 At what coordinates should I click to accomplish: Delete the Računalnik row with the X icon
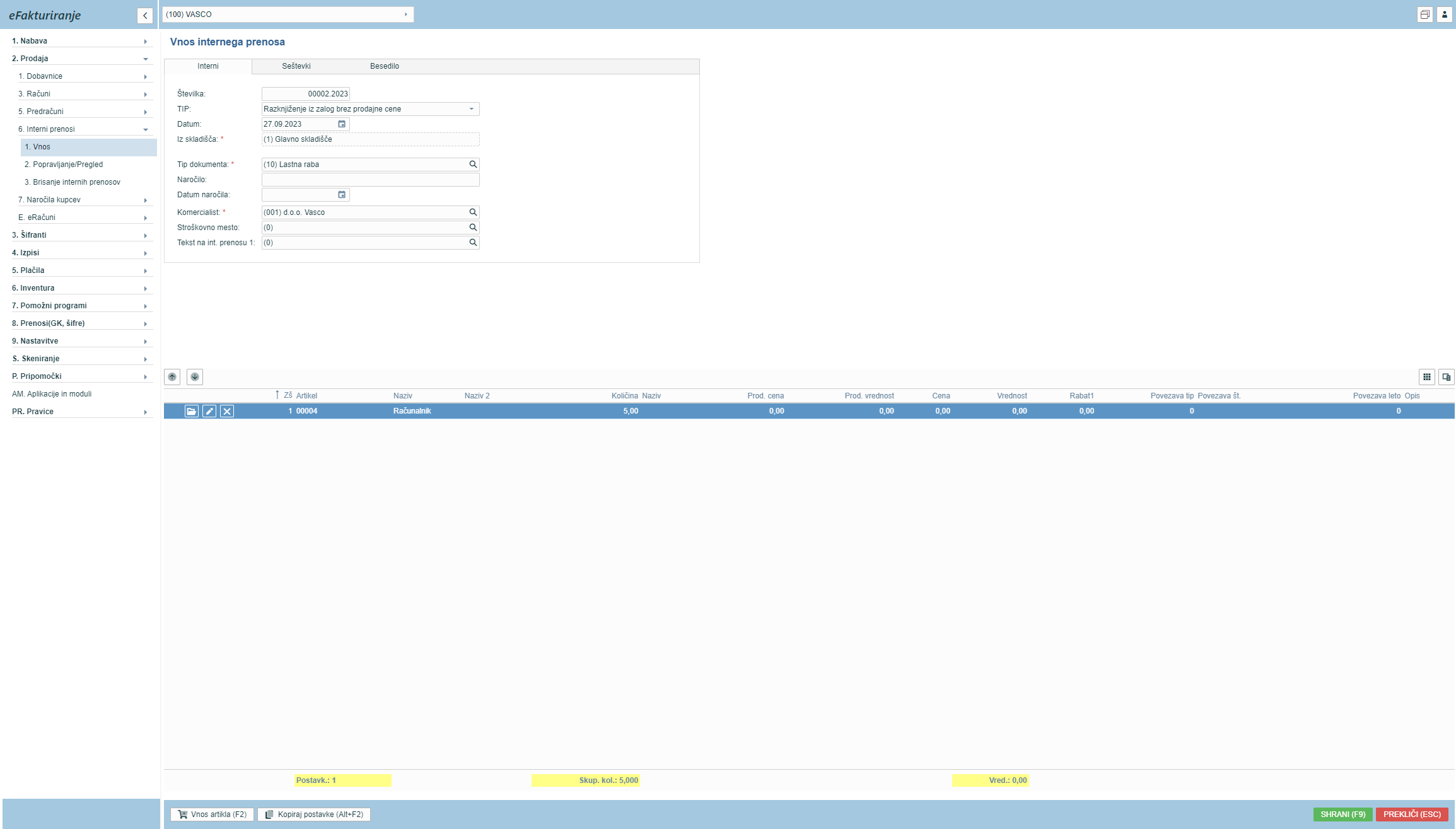[227, 411]
